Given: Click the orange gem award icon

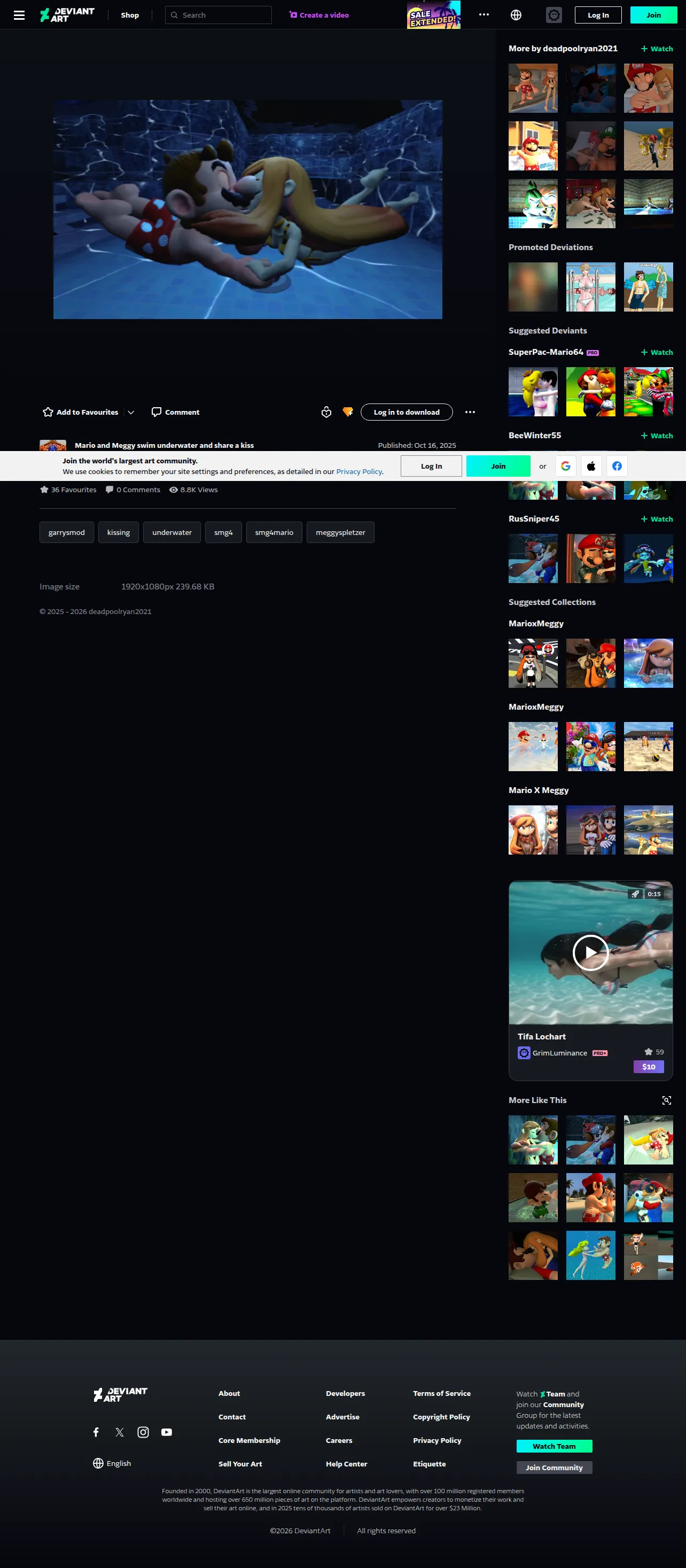Looking at the screenshot, I should [x=348, y=412].
